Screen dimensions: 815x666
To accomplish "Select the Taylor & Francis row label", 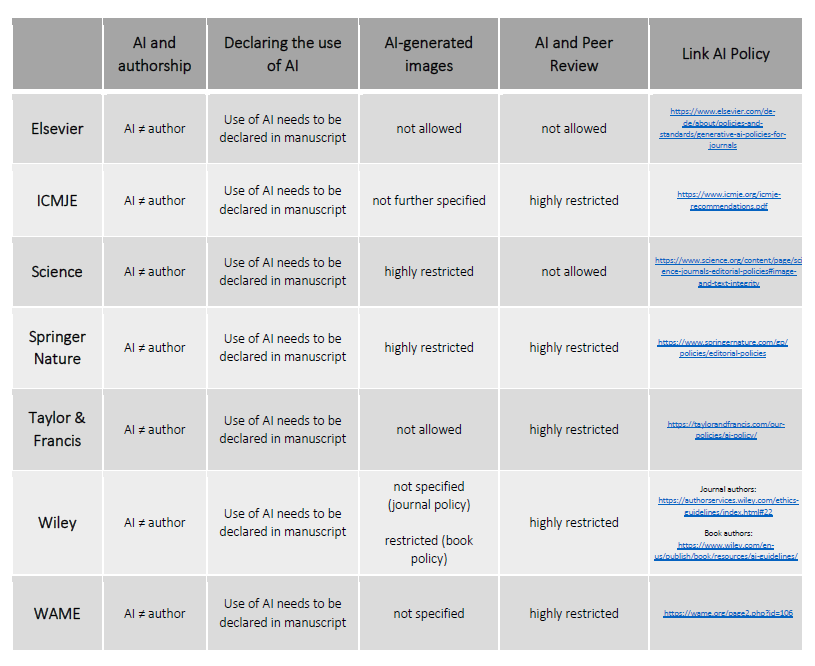I will [57, 429].
